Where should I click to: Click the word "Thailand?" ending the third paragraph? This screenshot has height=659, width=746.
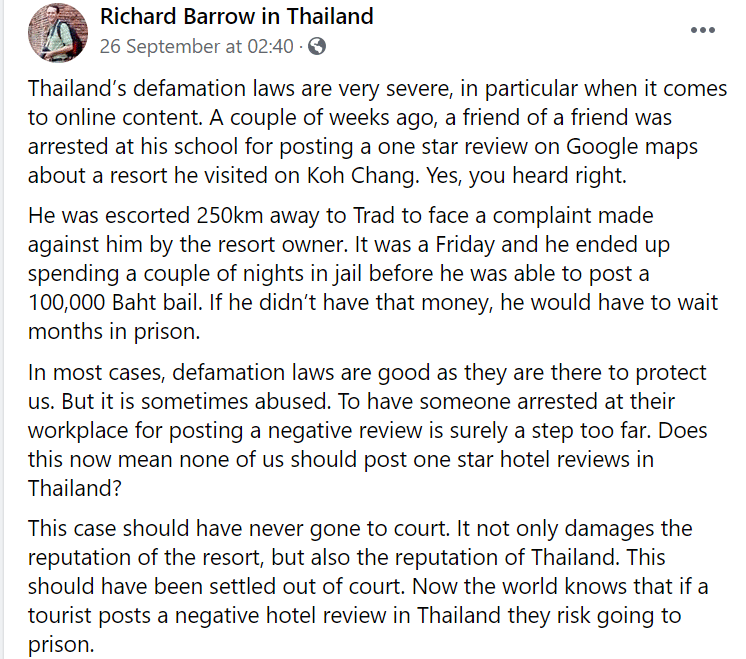(x=75, y=488)
